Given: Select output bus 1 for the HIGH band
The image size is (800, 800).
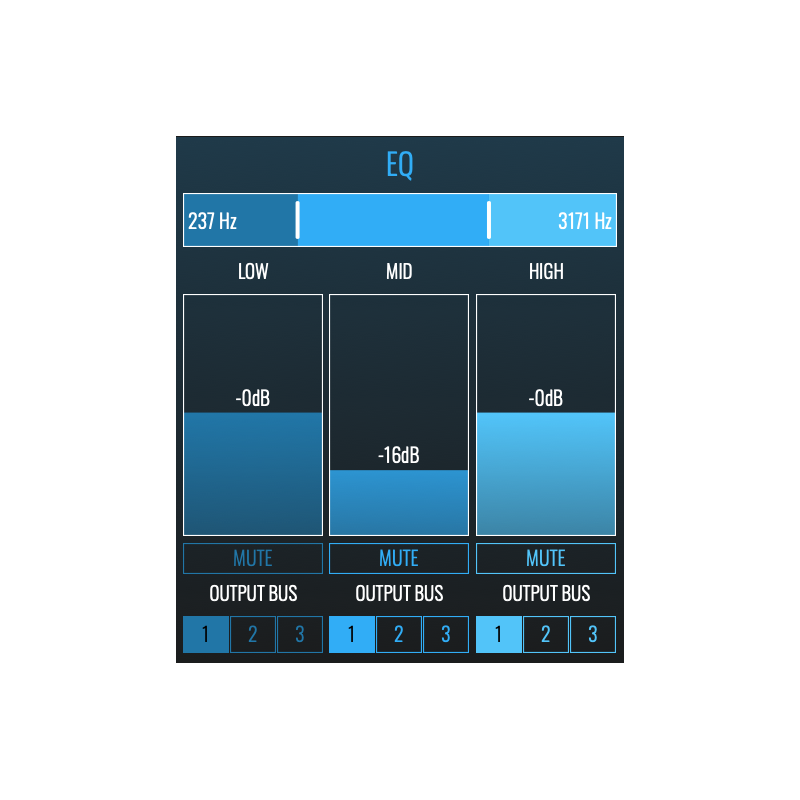Looking at the screenshot, I should pyautogui.click(x=499, y=634).
